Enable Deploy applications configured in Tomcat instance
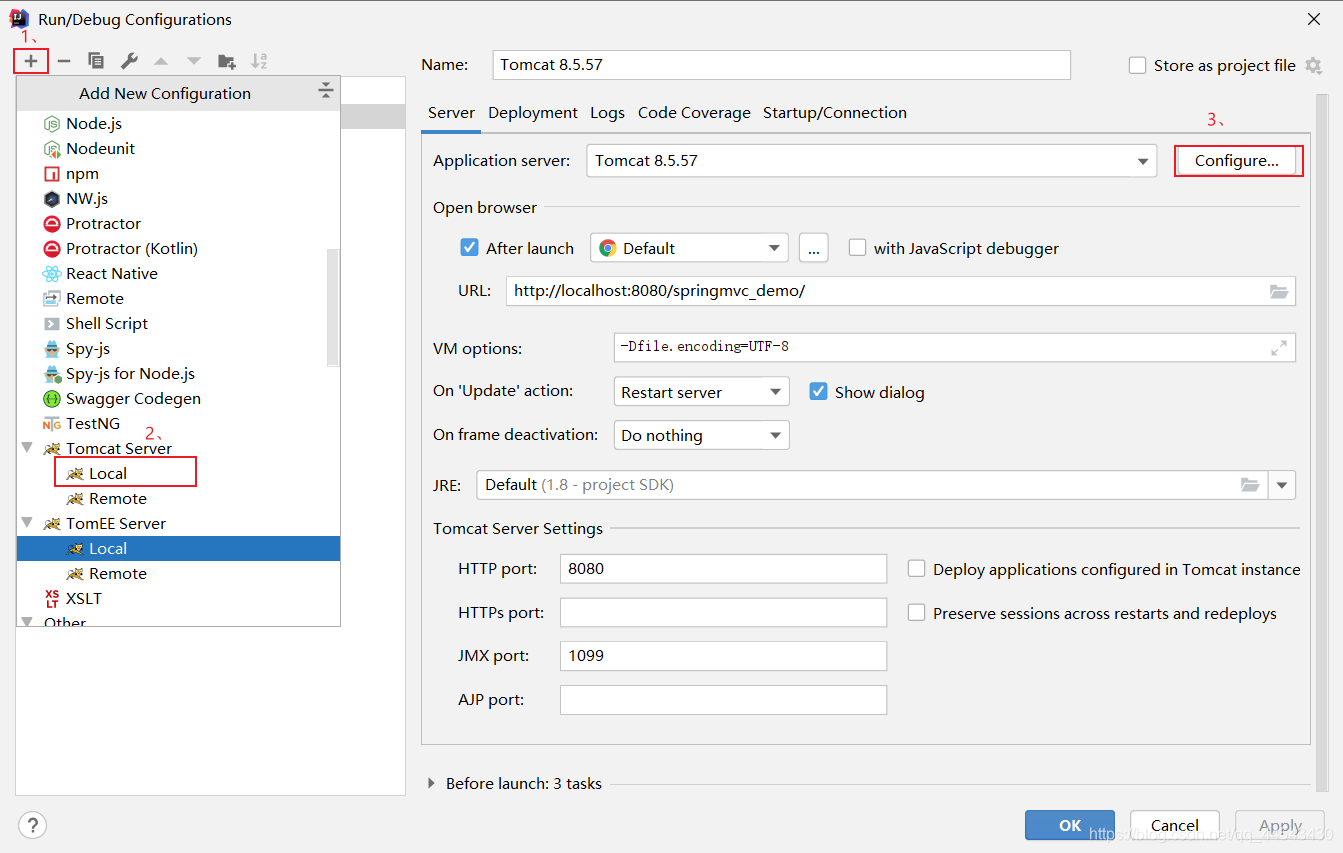 916,569
